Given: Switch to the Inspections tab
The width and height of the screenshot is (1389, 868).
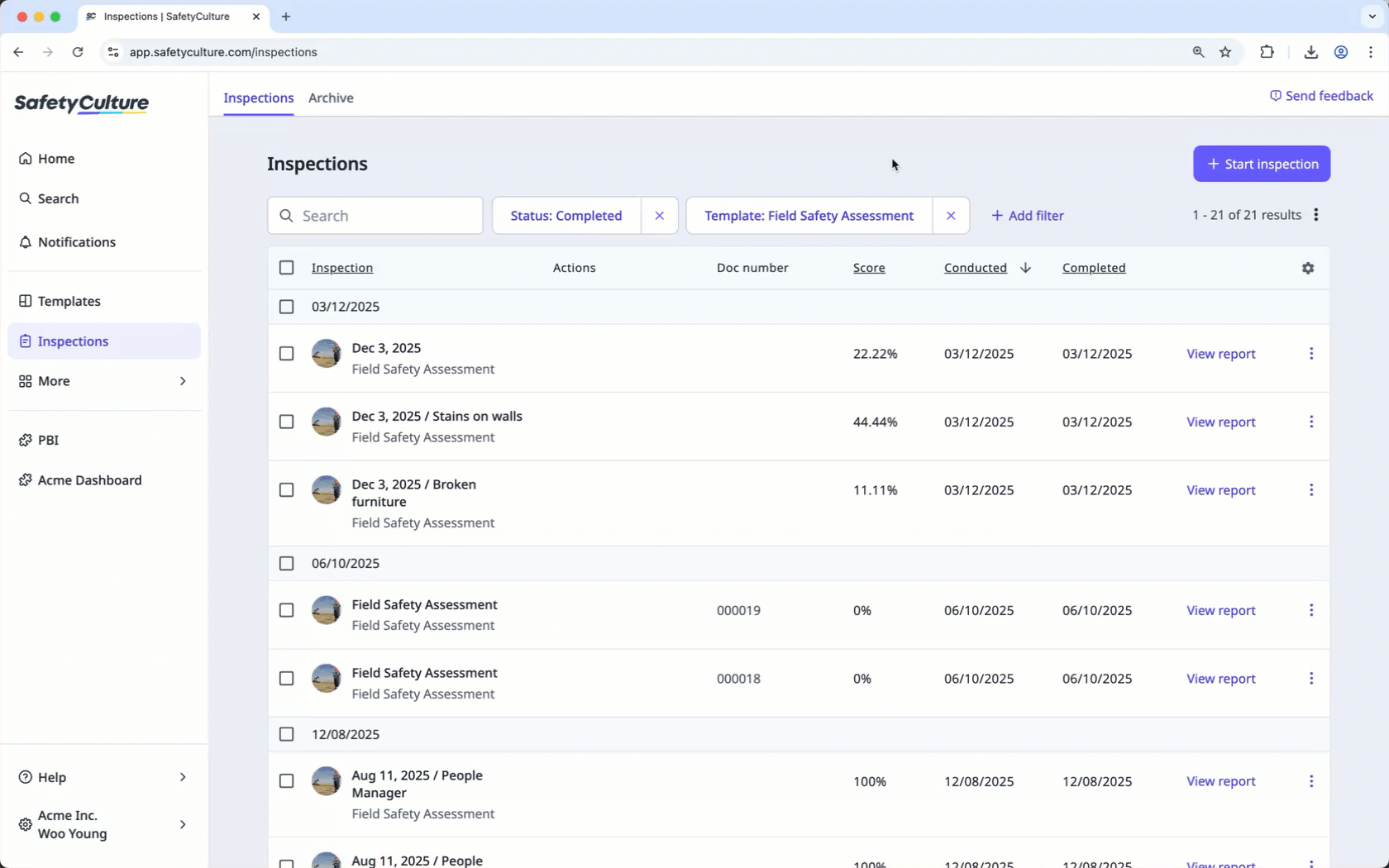Looking at the screenshot, I should tap(259, 98).
